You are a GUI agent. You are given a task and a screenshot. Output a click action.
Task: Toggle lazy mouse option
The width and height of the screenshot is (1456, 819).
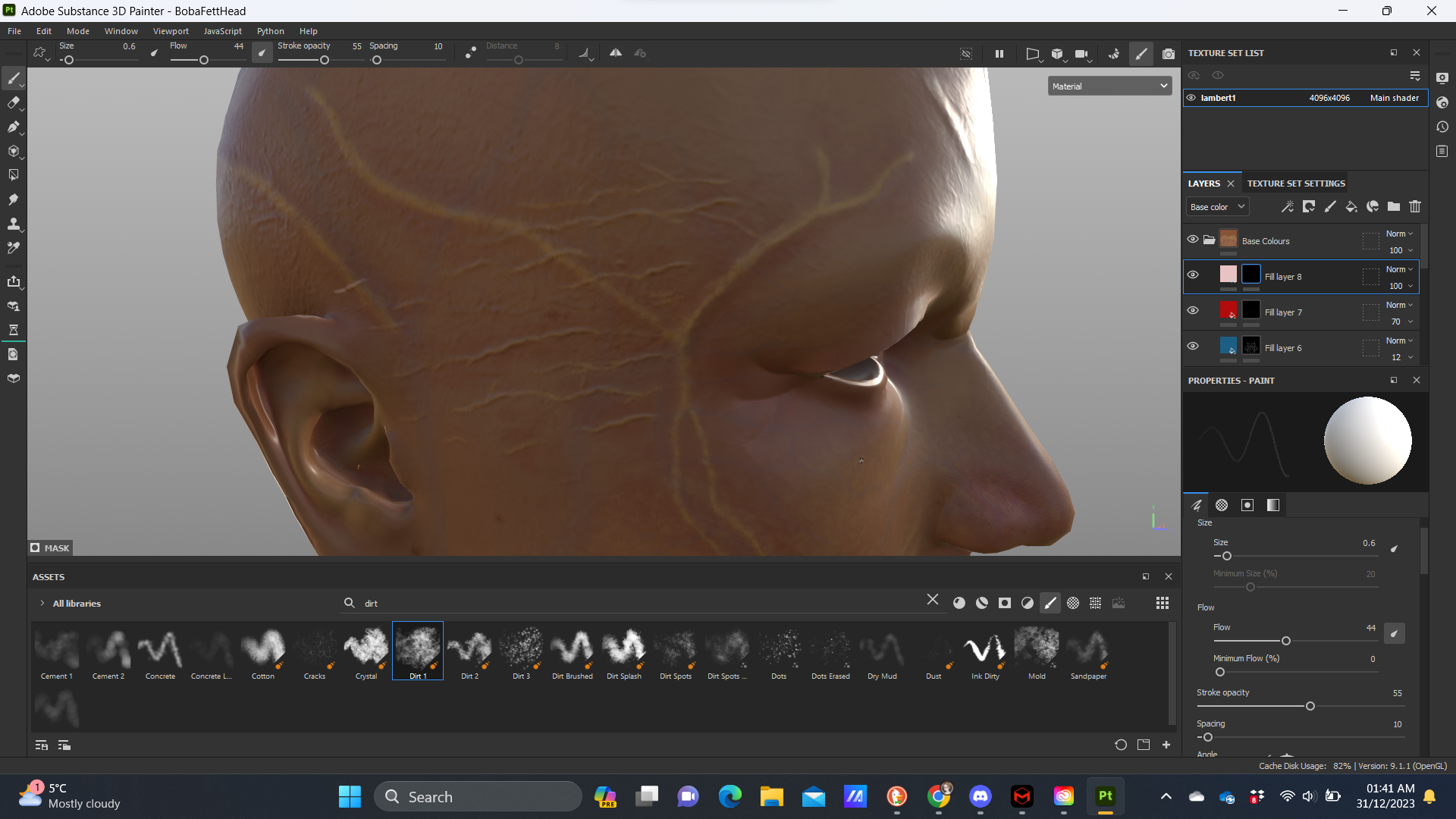click(x=470, y=53)
